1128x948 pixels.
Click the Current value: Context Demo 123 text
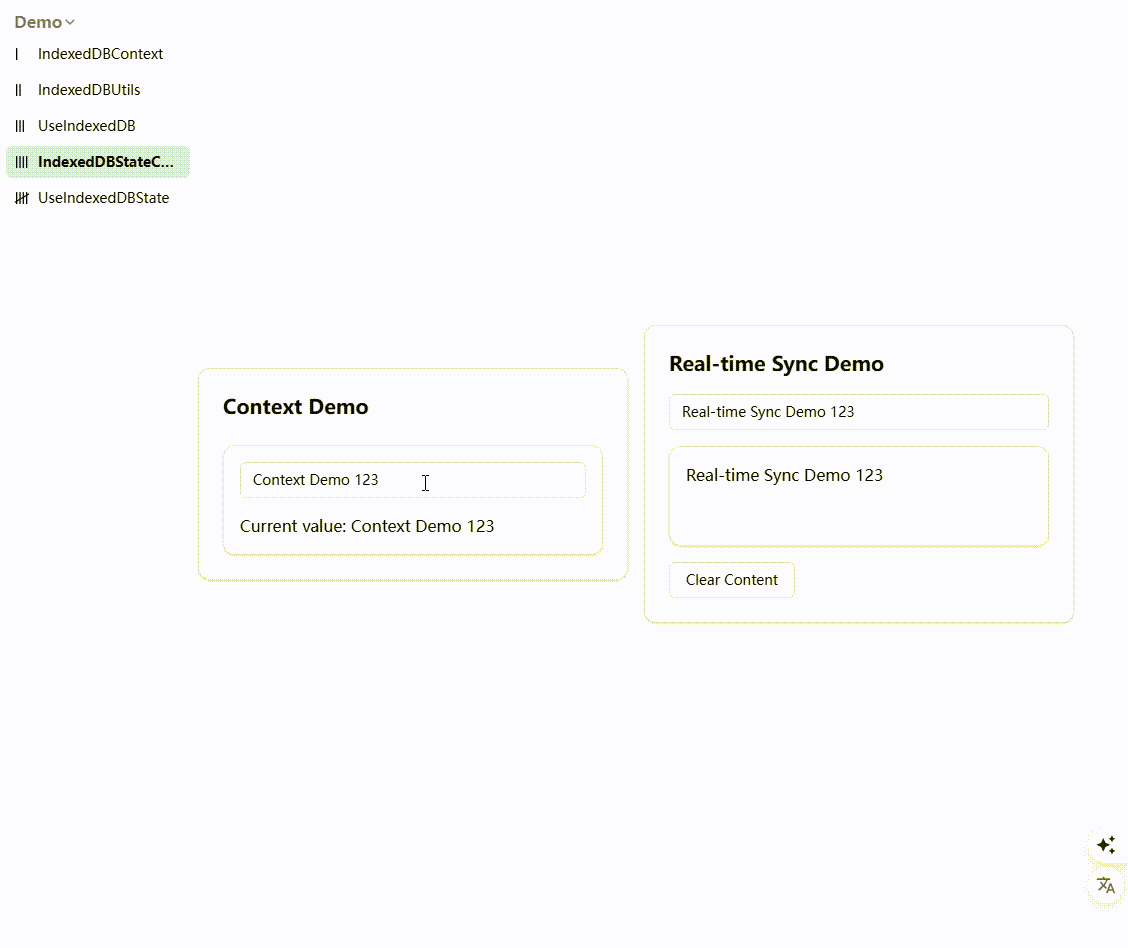point(367,527)
